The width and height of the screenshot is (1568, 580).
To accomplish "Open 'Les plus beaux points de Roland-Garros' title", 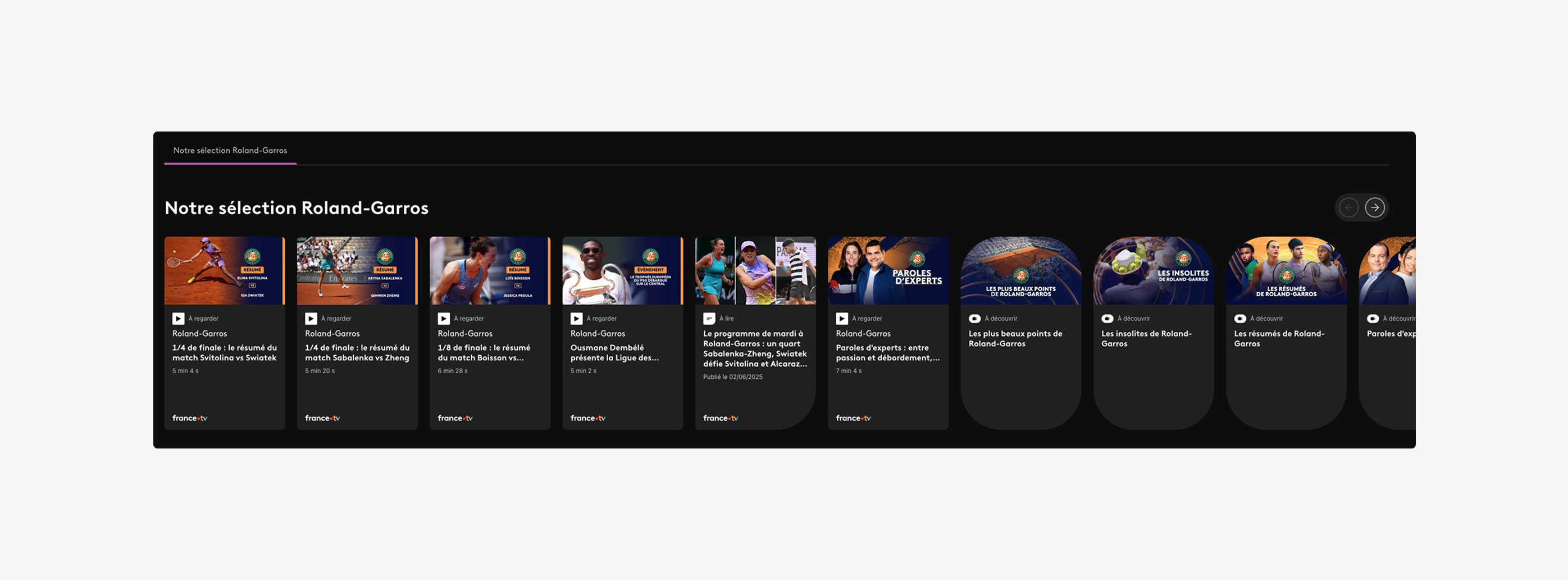I will [1015, 339].
